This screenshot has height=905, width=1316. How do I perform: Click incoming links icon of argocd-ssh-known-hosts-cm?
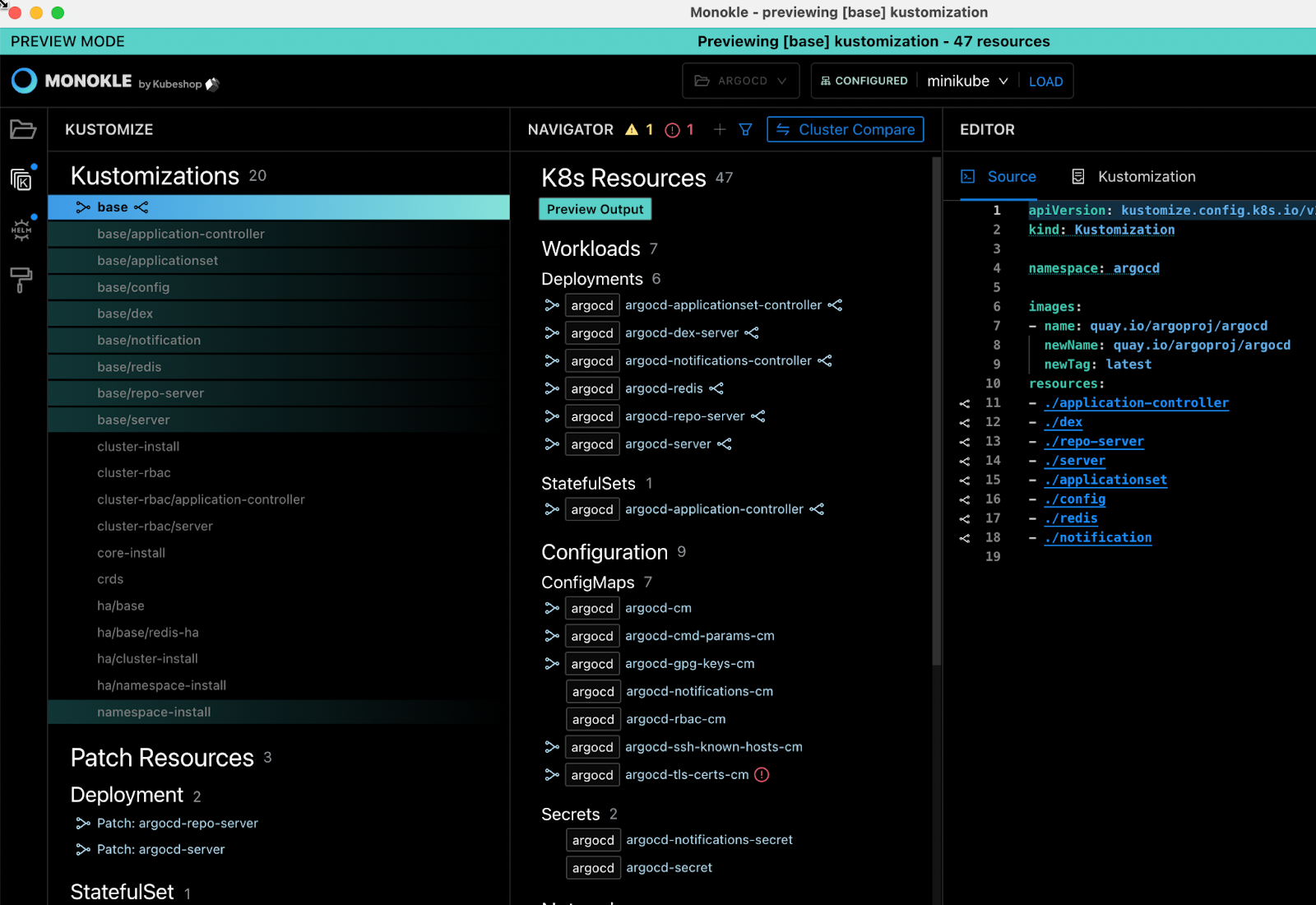(552, 747)
